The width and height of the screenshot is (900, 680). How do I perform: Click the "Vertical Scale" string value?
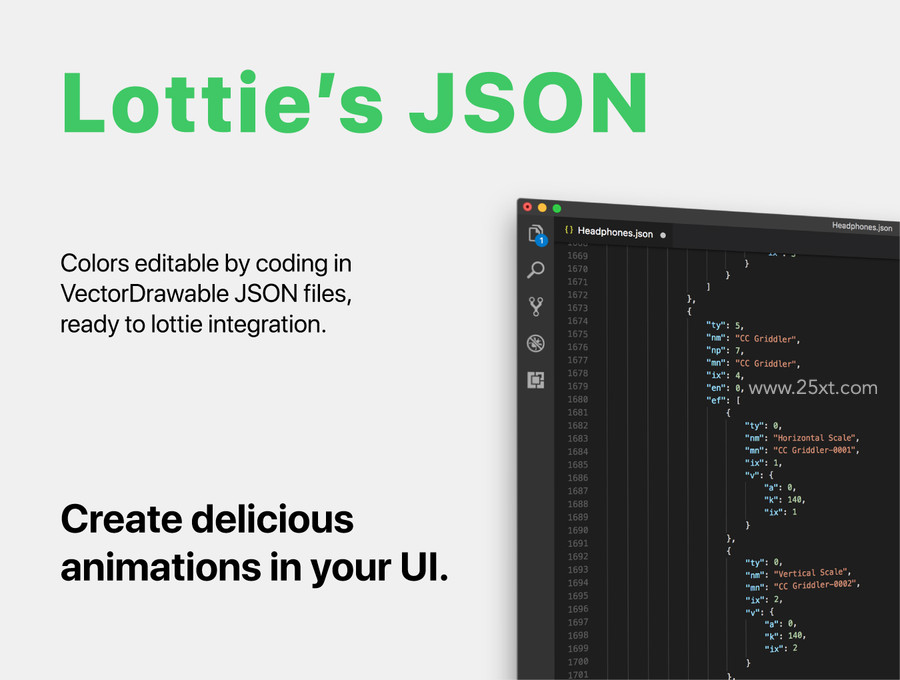click(x=812, y=573)
